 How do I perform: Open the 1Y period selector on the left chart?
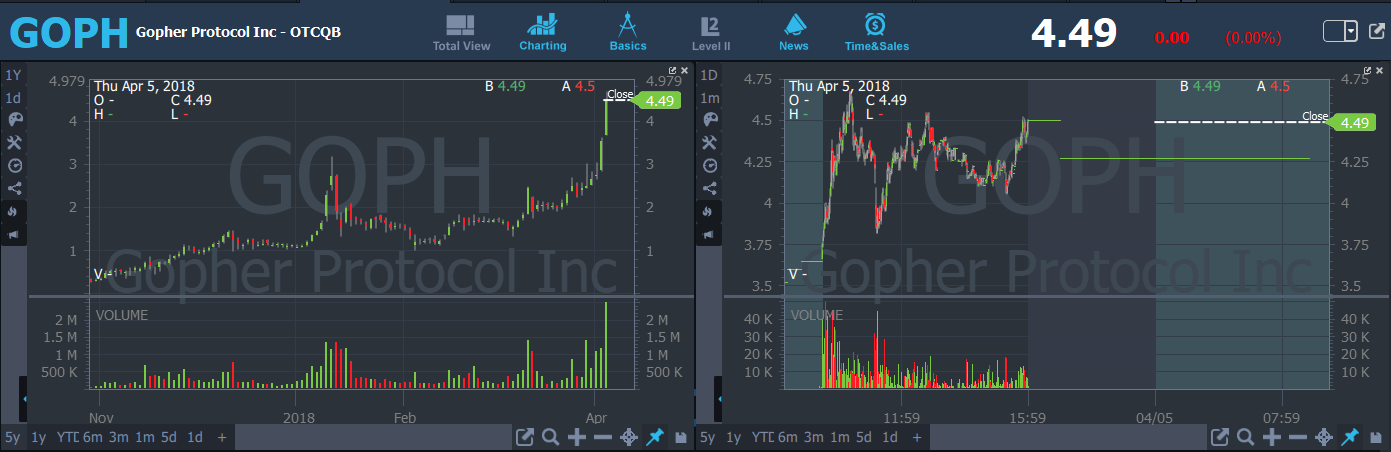point(13,75)
